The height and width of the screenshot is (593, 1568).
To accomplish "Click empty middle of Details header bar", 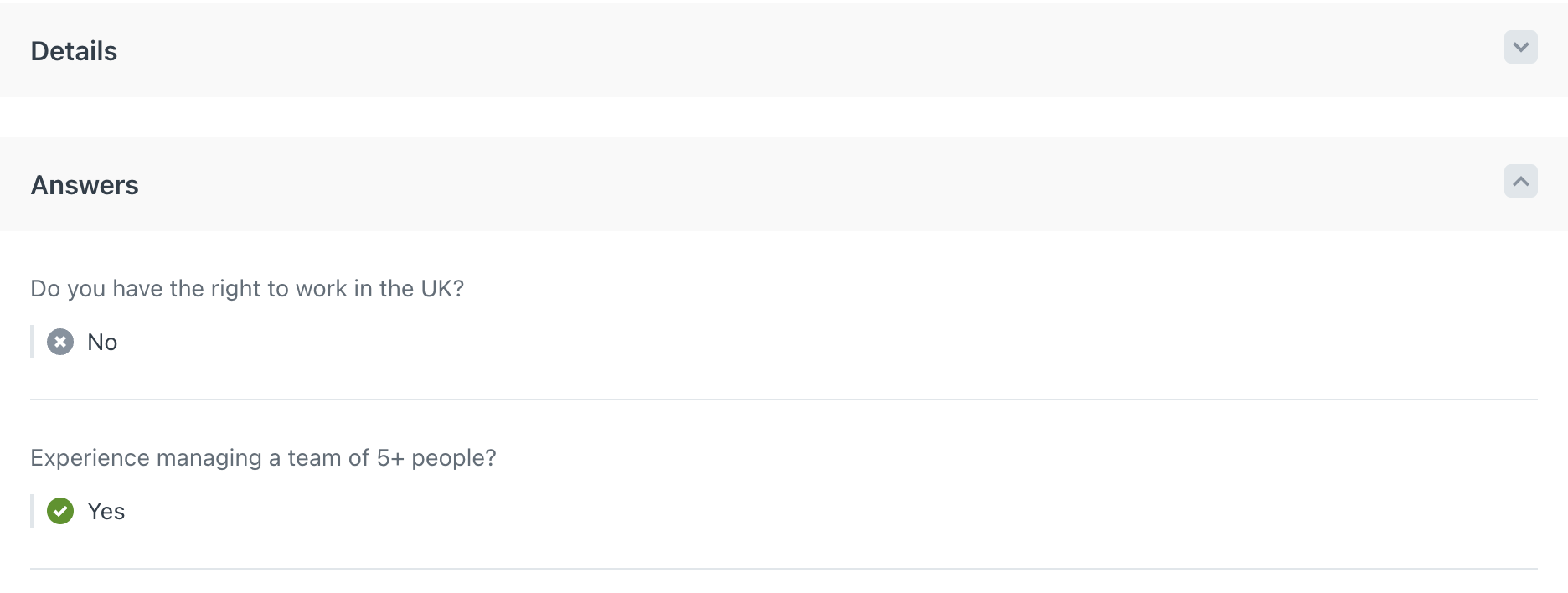I will point(784,50).
